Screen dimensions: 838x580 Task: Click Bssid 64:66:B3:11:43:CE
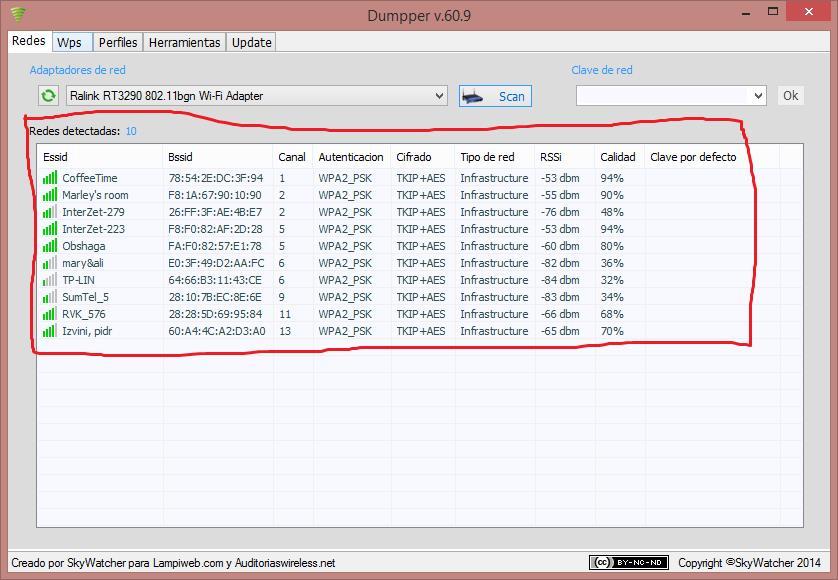215,280
